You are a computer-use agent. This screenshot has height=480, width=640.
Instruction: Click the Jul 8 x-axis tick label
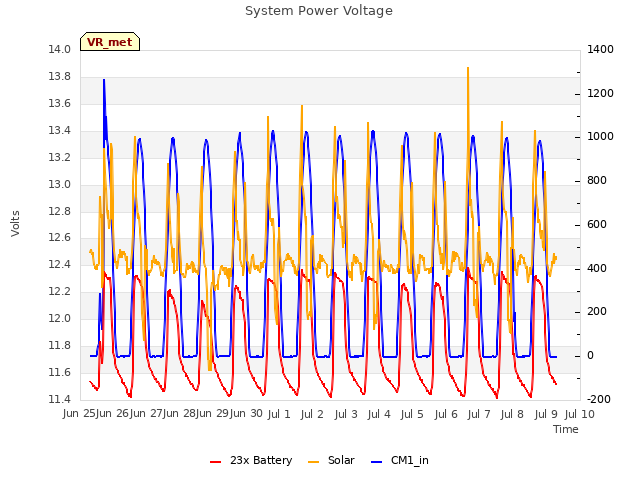[512, 414]
